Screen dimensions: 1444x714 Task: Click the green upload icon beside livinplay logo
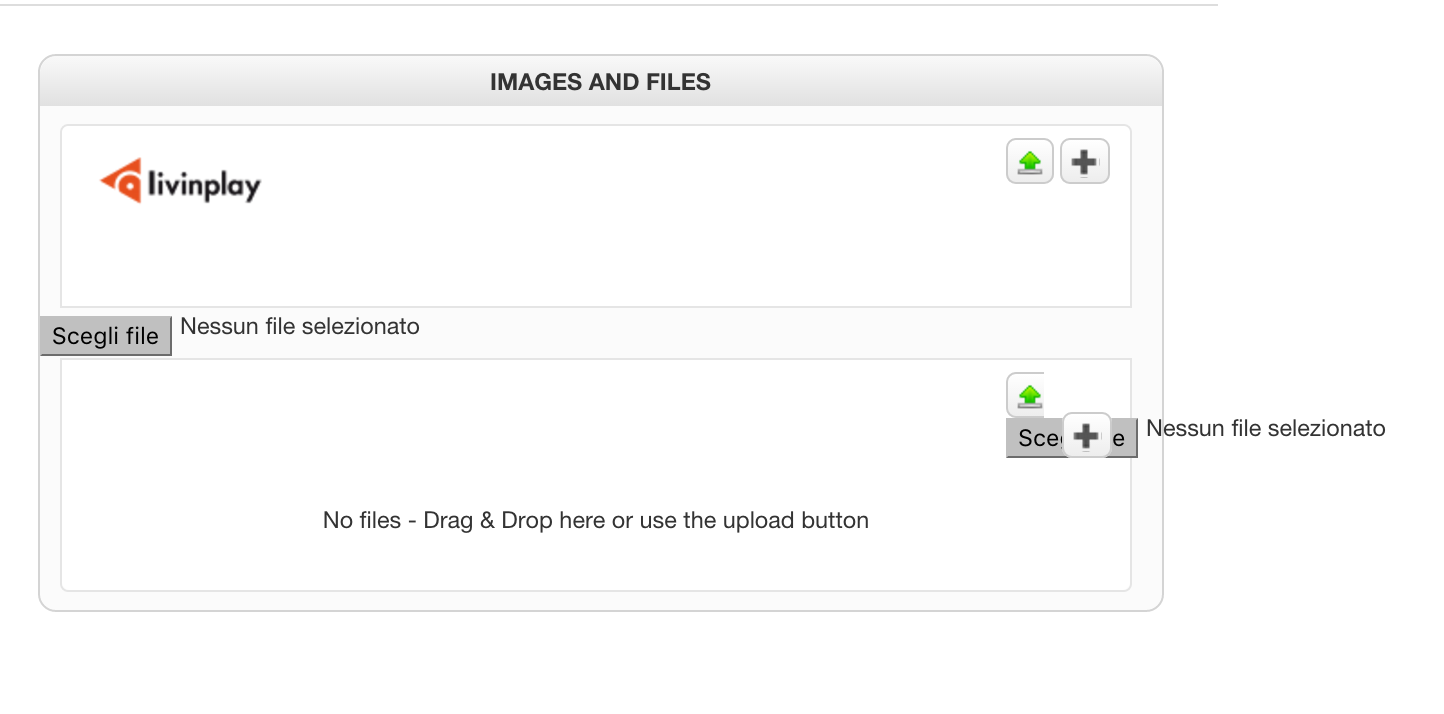click(1029, 162)
